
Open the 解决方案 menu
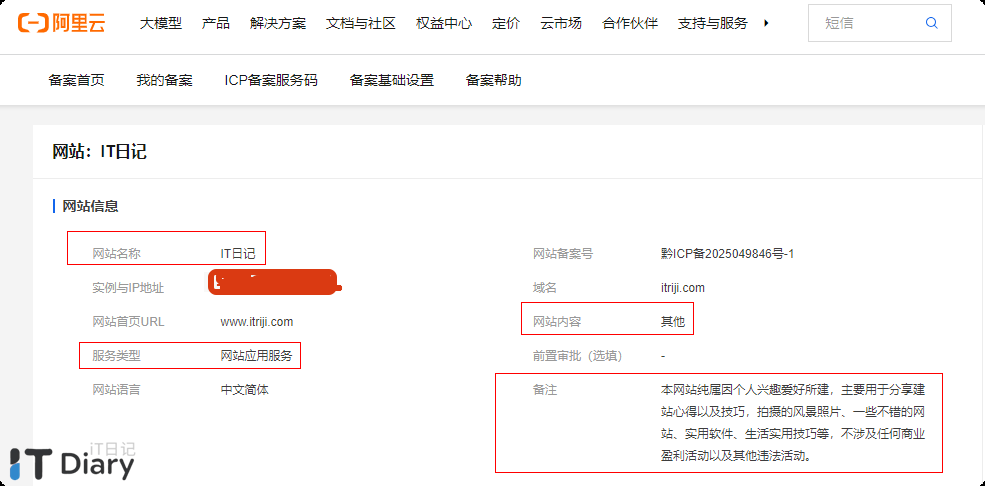(278, 23)
